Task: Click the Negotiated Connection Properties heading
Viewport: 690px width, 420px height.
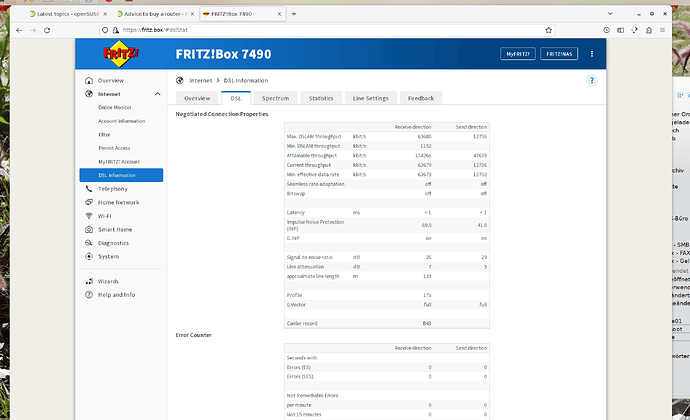Action: (x=222, y=114)
